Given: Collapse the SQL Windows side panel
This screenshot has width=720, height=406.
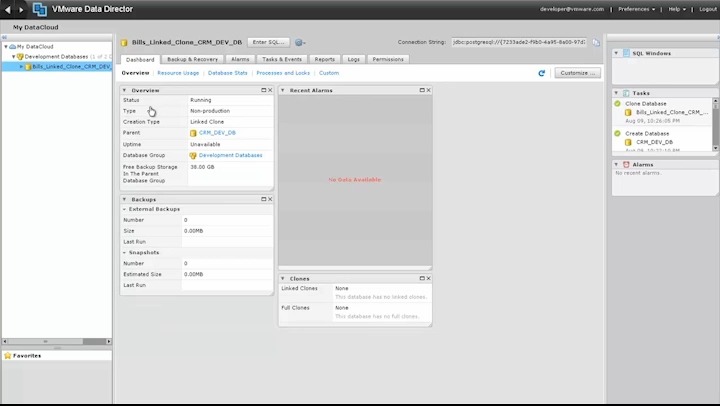Looking at the screenshot, I should click(616, 53).
